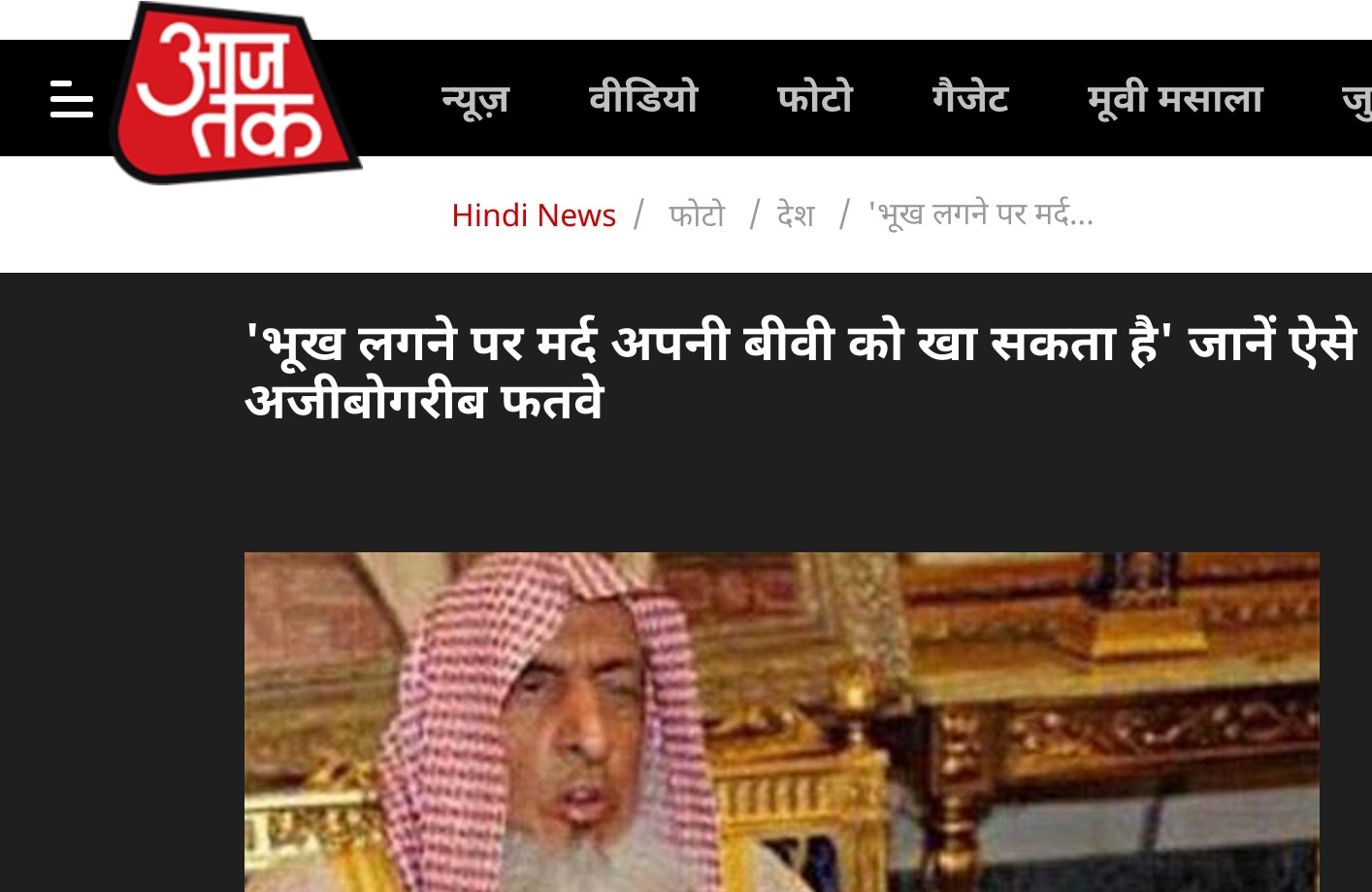1372x892 pixels.
Task: Open the hamburger menu icon
Action: [x=71, y=99]
